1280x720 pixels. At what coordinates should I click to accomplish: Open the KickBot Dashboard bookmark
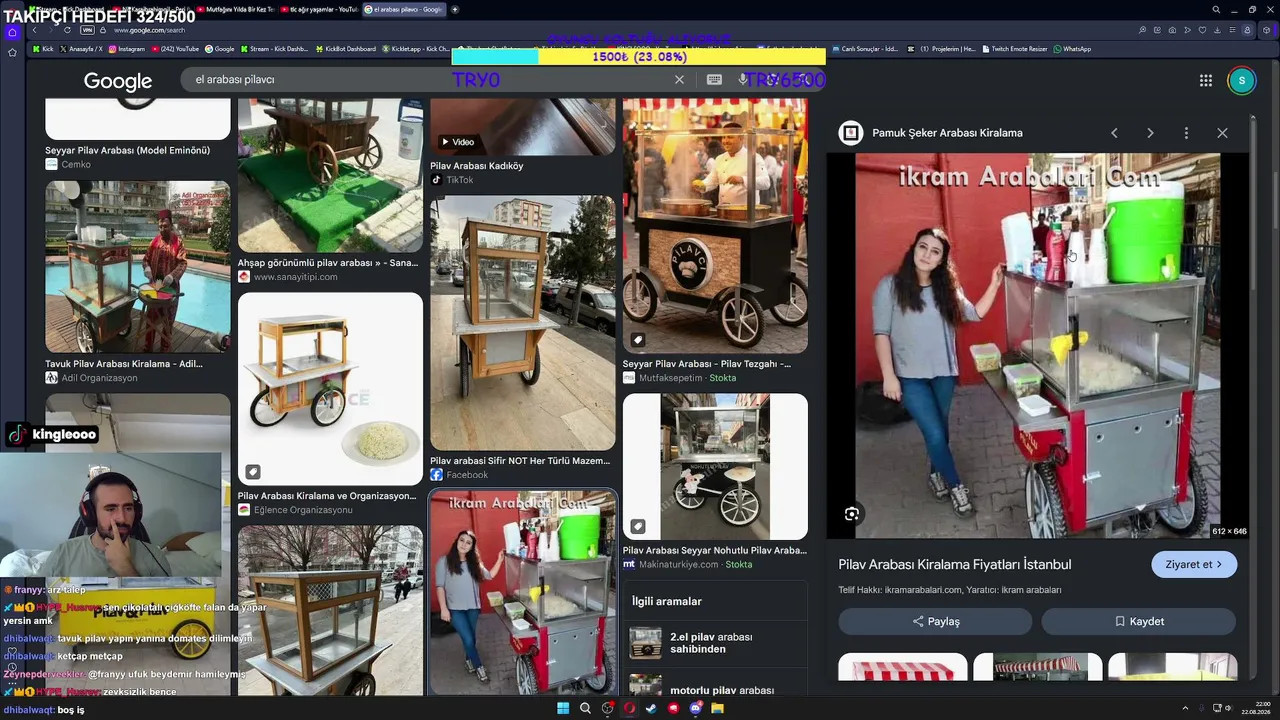click(345, 49)
